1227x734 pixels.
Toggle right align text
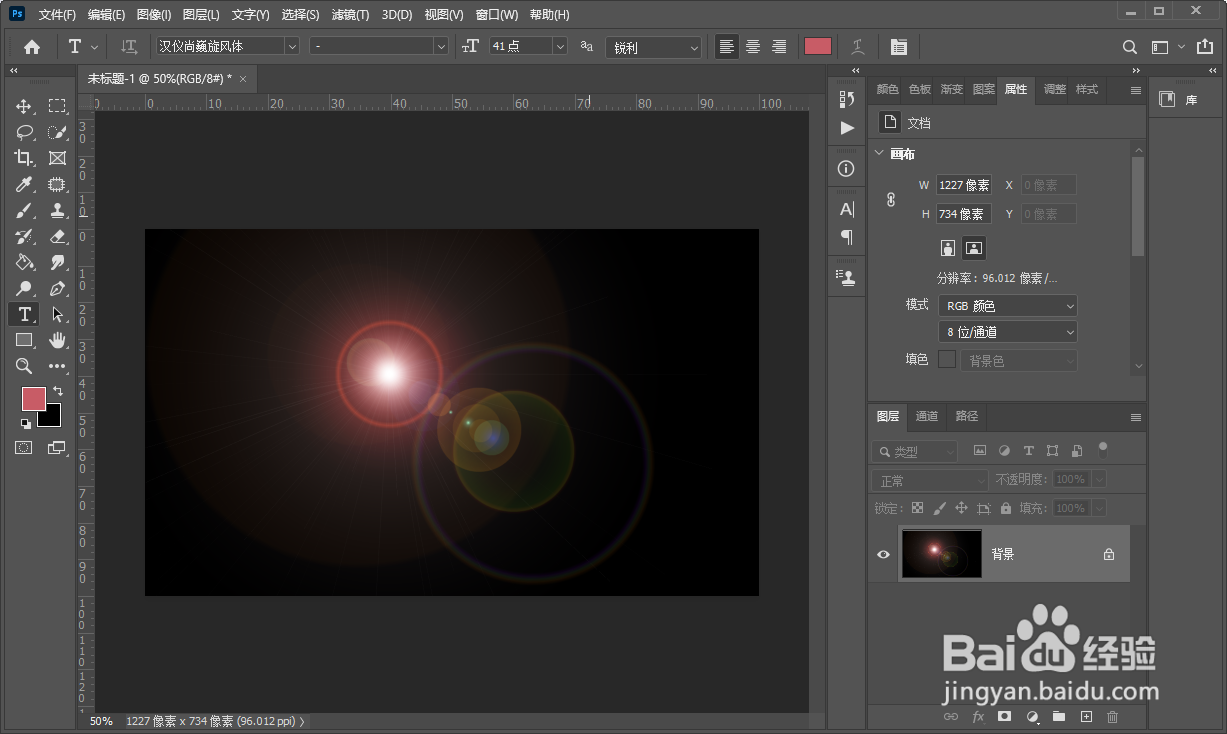[779, 47]
